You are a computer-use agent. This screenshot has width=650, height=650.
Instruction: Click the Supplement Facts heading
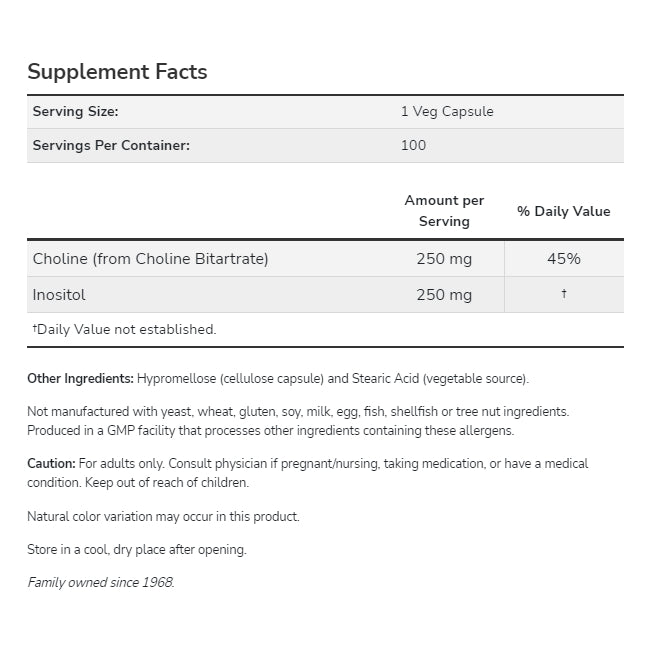(117, 72)
